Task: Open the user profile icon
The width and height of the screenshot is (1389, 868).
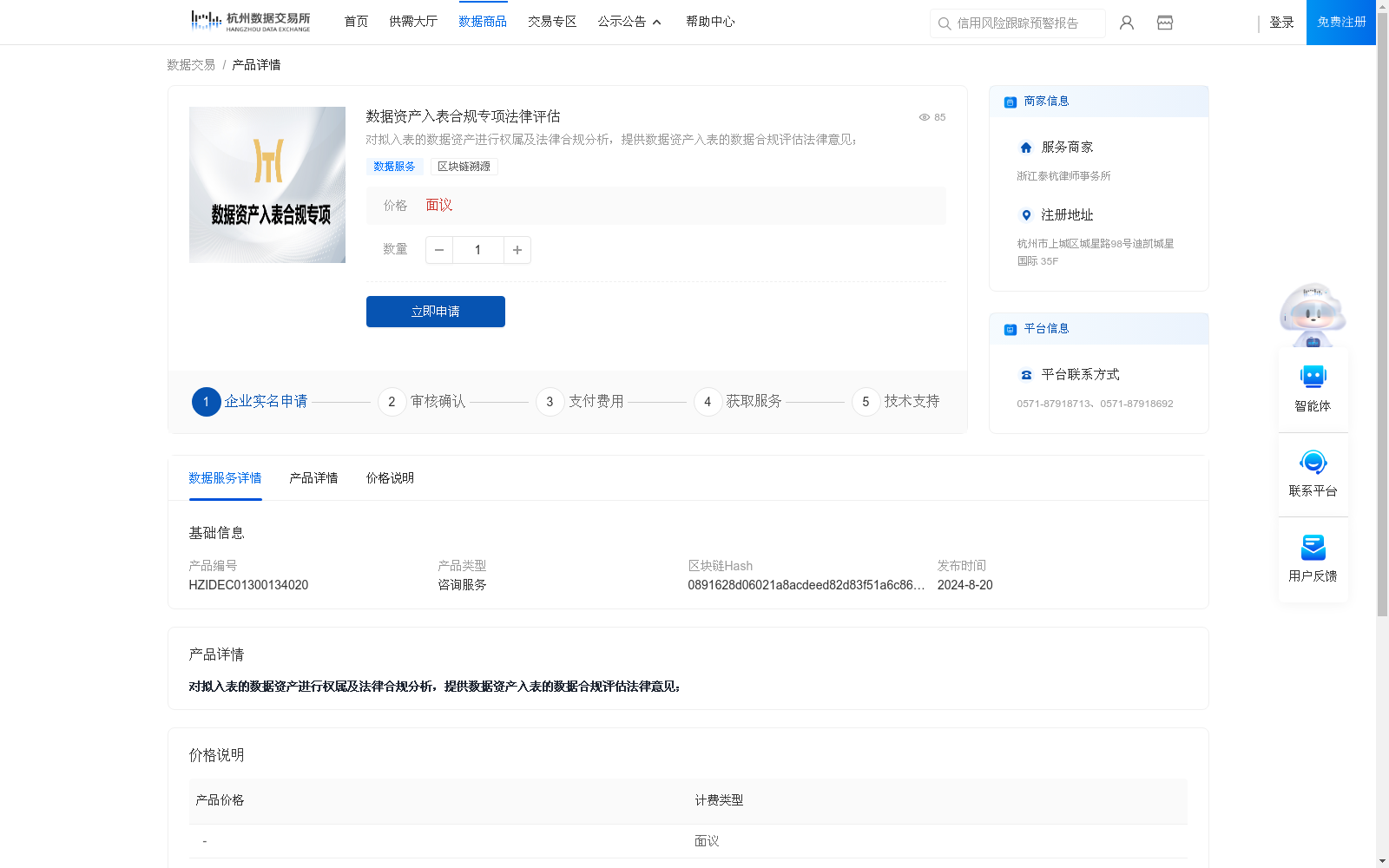Action: tap(1127, 23)
